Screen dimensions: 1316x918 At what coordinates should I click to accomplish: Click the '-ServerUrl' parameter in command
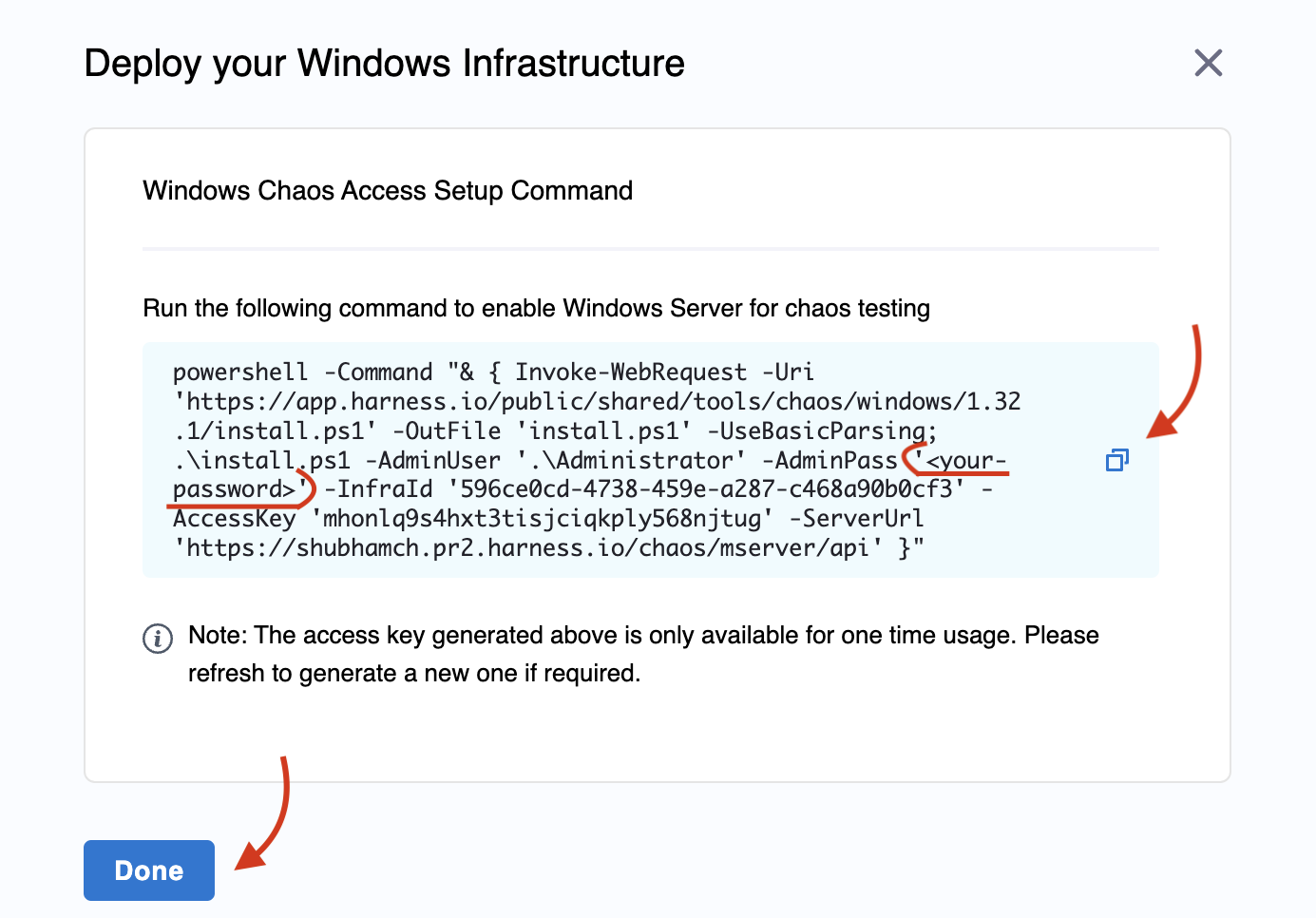[856, 519]
